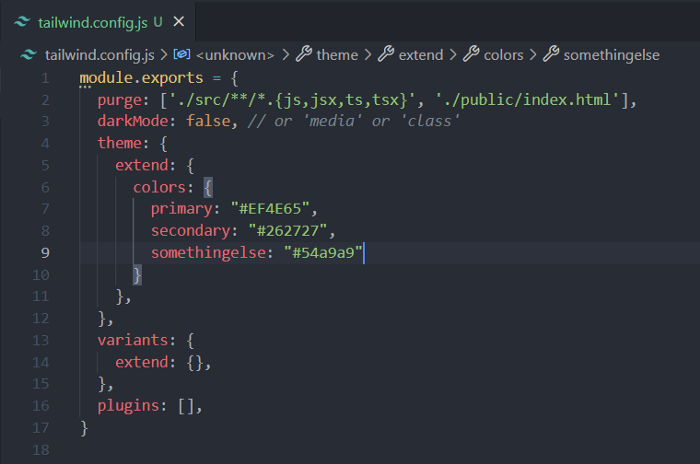The width and height of the screenshot is (700, 464).
Task: Click the <unknown> symbol breadcrumb
Action: coord(235,55)
